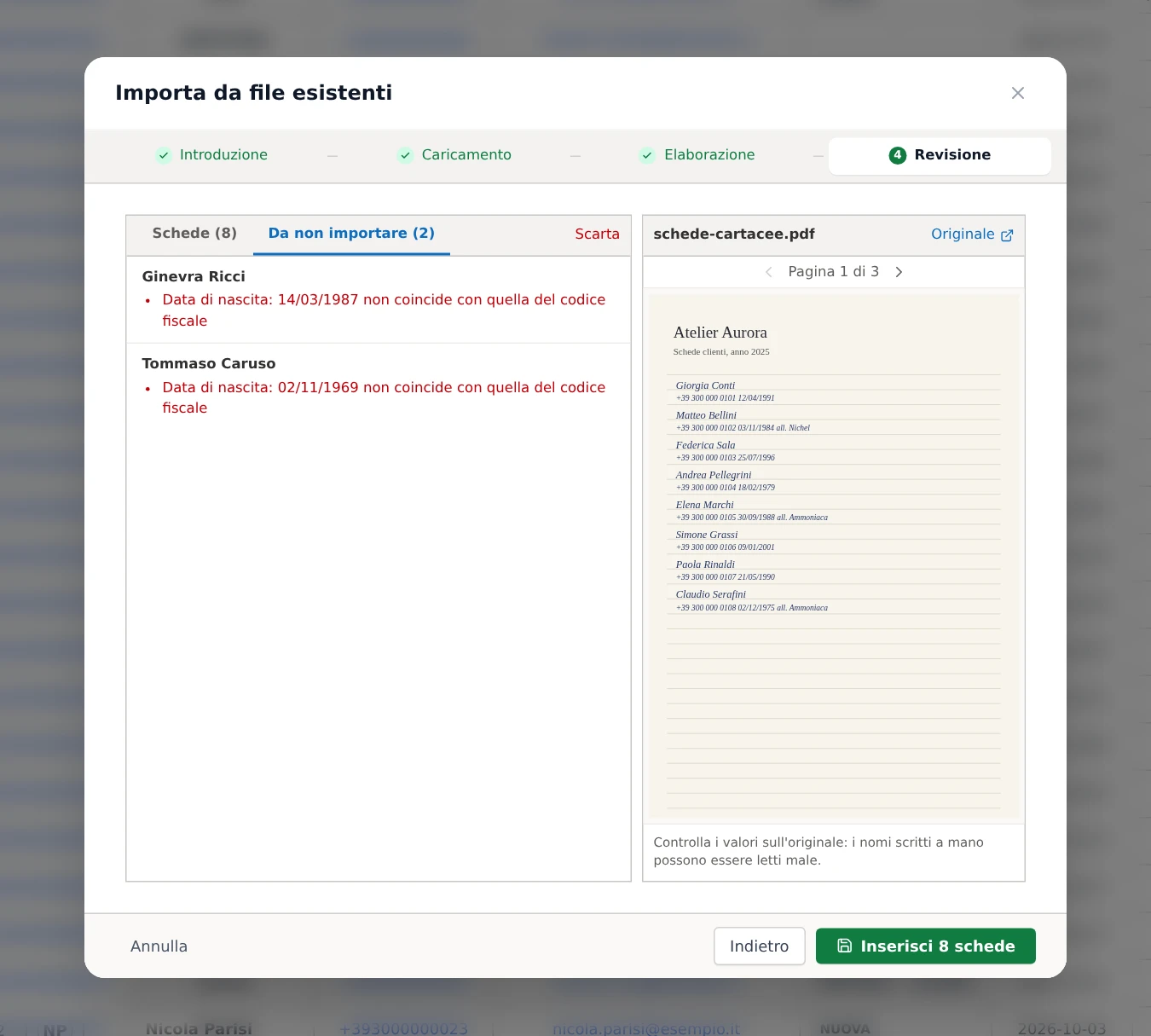Click the step 4 Revisione badge
This screenshot has width=1151, height=1036.
pos(897,155)
